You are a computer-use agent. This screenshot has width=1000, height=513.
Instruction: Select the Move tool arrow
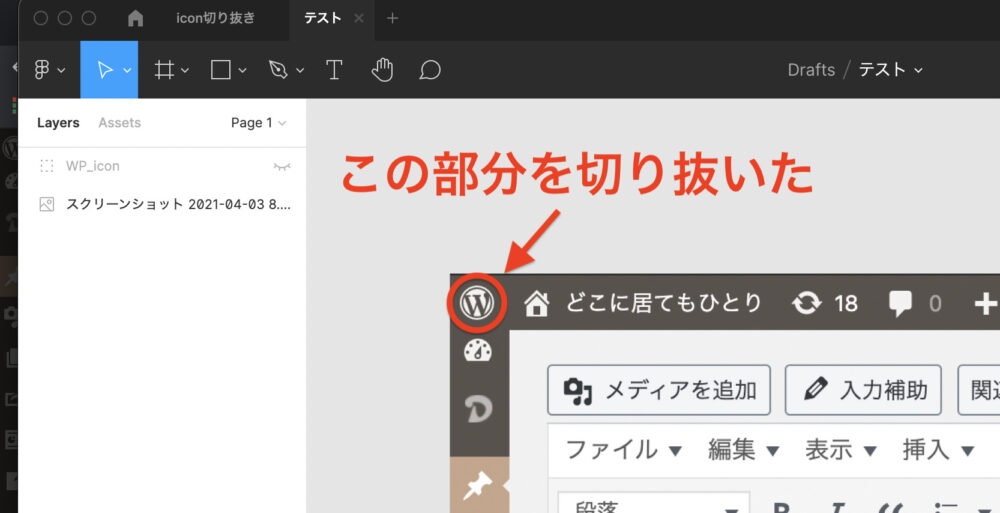coord(105,70)
